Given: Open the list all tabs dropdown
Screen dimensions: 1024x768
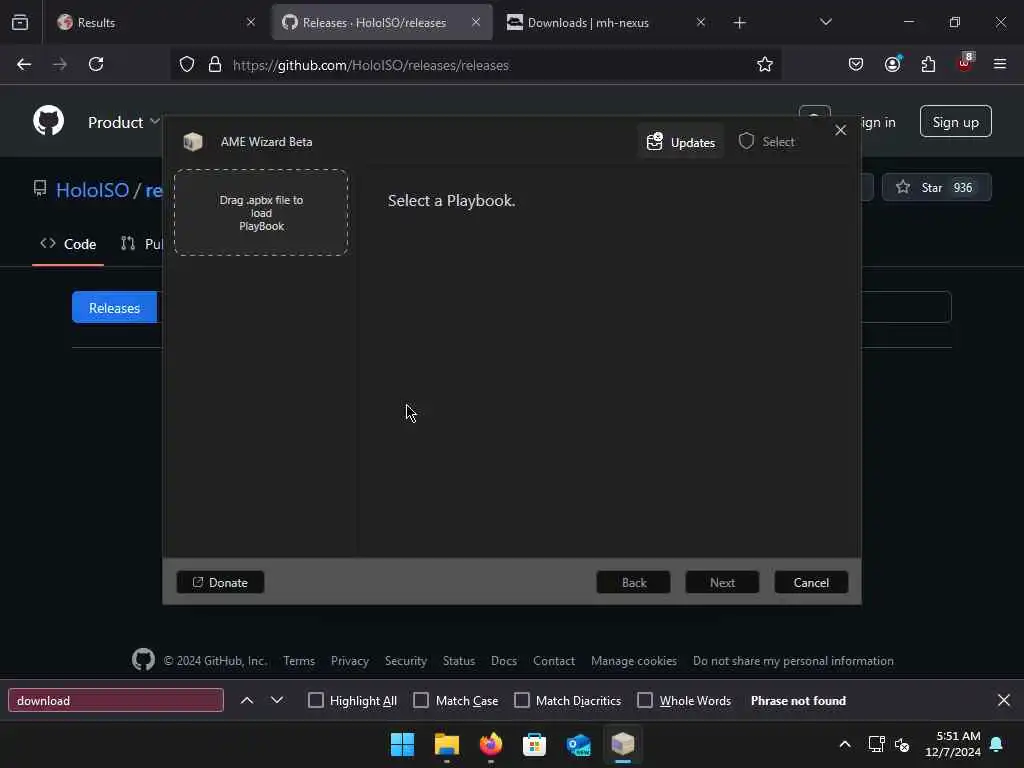Looking at the screenshot, I should [825, 22].
